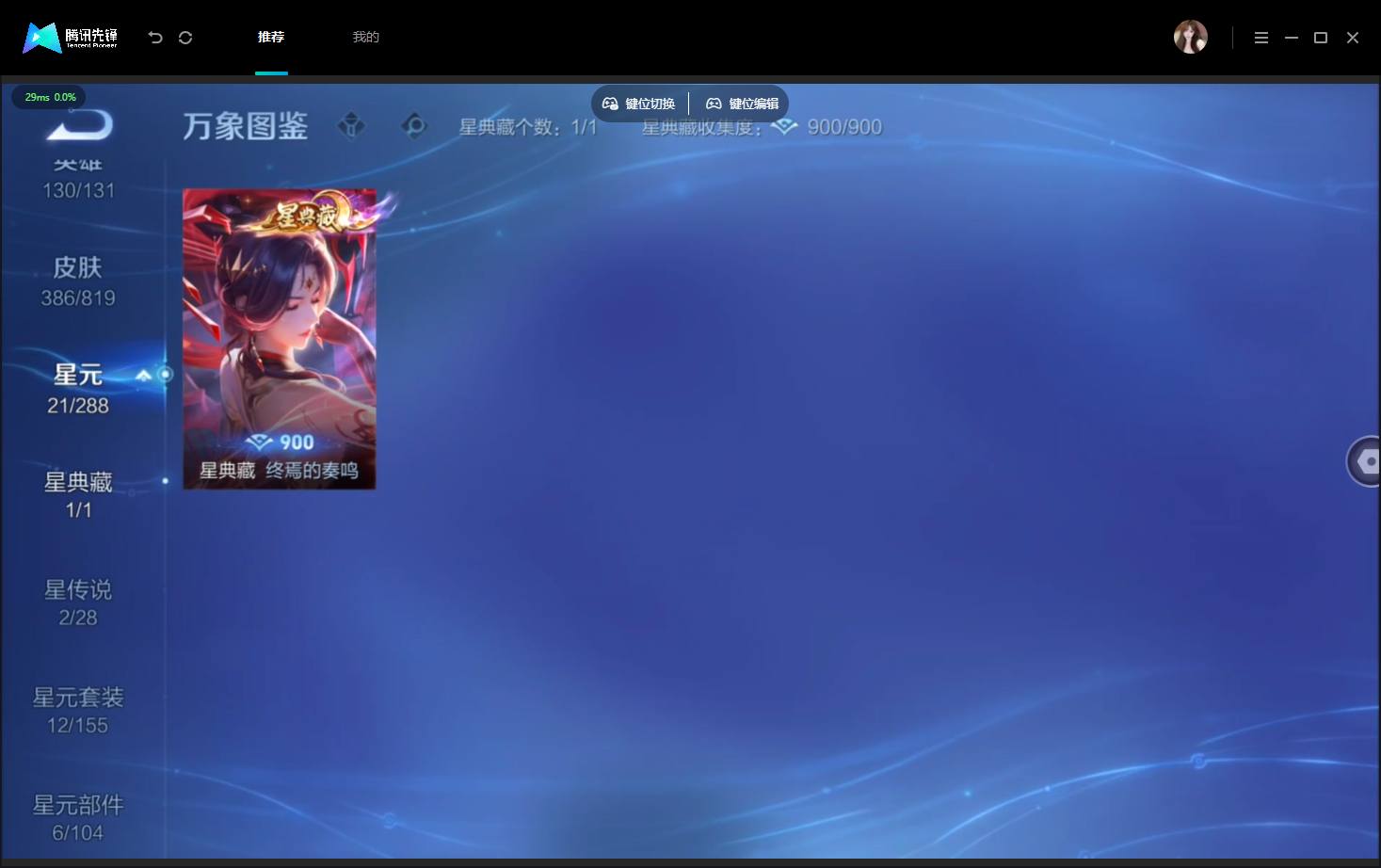This screenshot has width=1381, height=868.
Task: Click the refresh icon in the title bar
Action: coord(185,38)
